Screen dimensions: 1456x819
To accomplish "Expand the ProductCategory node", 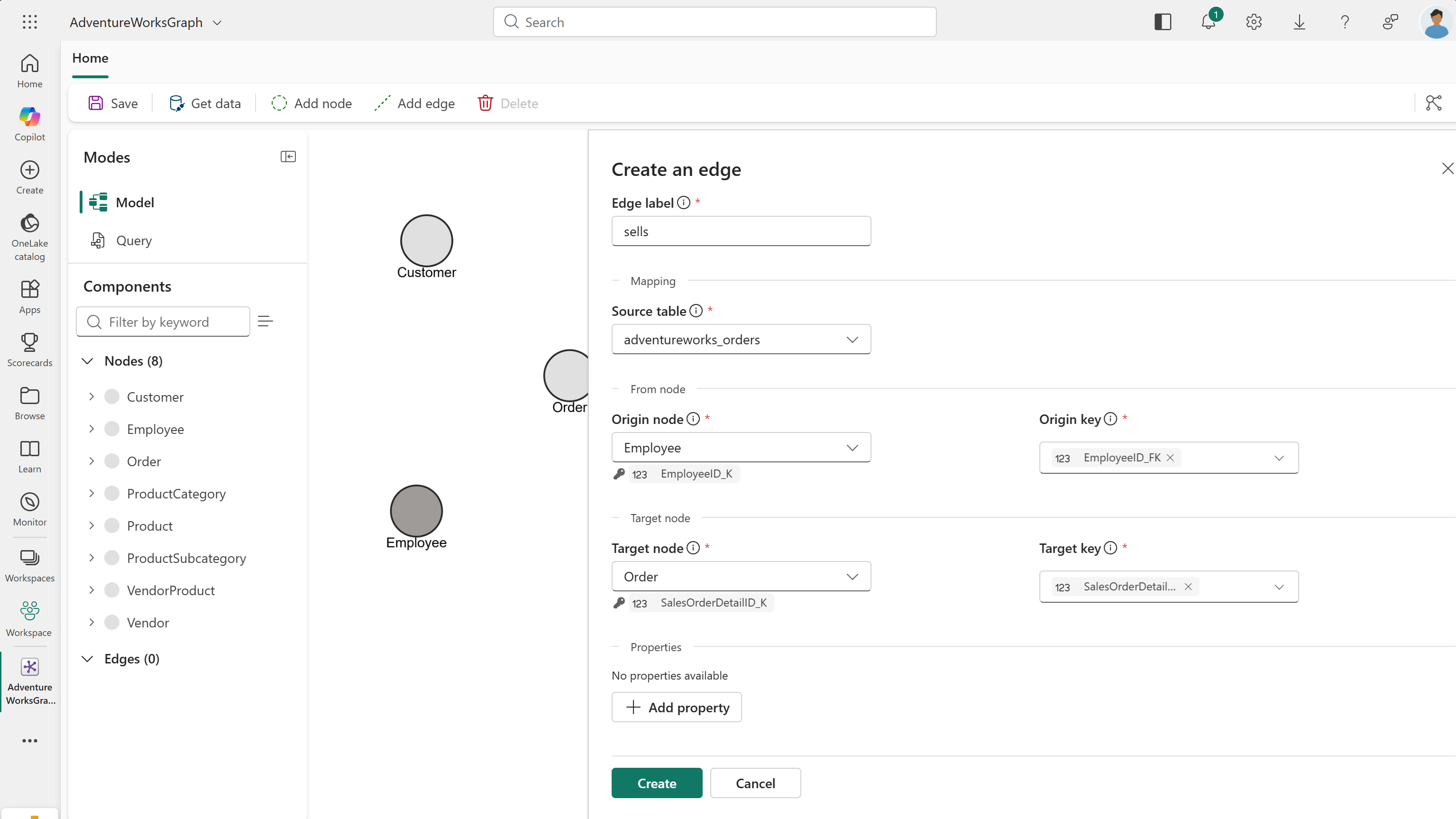I will tap(92, 493).
